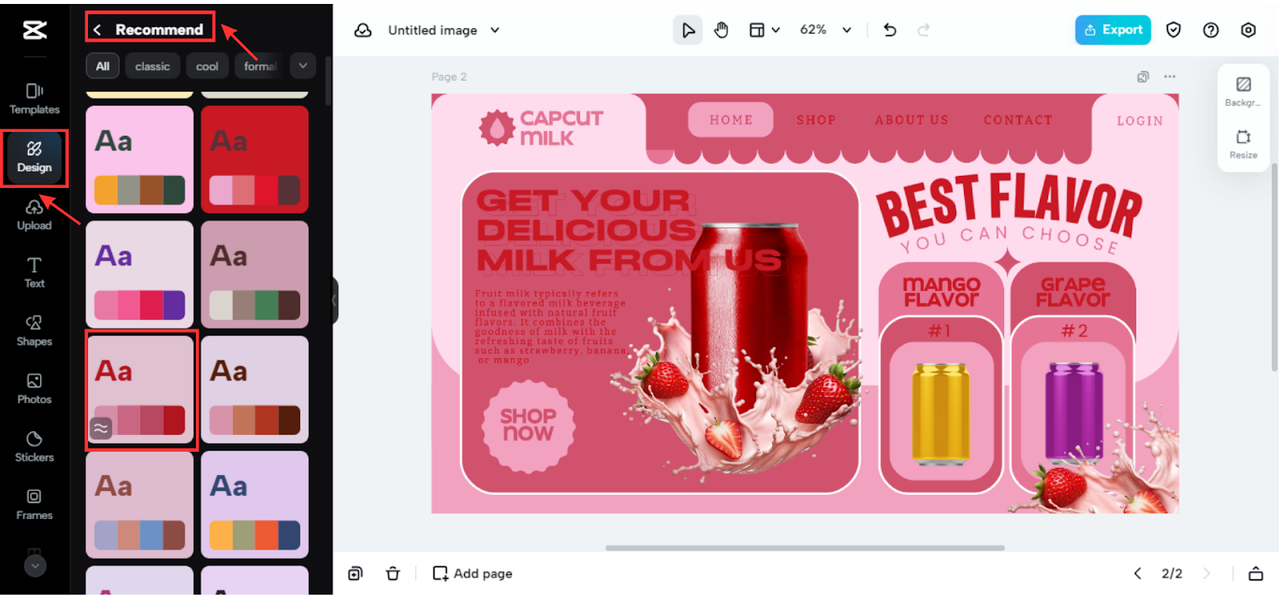
Task: Open the Shapes panel
Action: click(x=34, y=330)
